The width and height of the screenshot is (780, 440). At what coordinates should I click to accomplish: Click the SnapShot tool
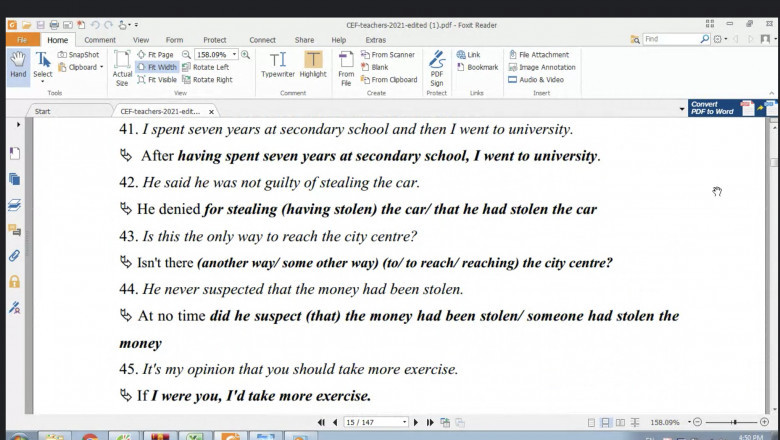(x=78, y=55)
